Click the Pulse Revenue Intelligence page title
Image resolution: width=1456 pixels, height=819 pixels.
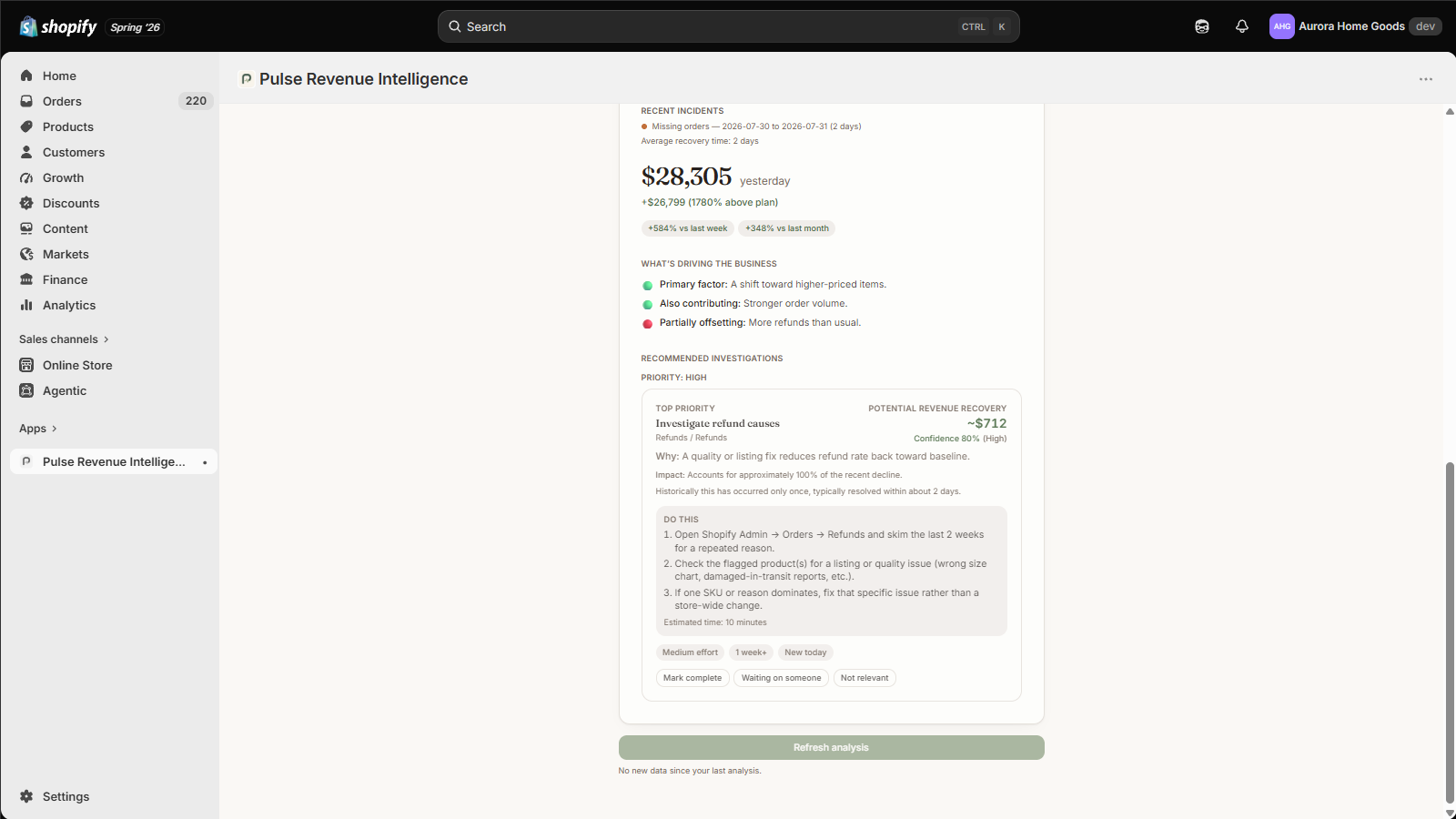coord(363,79)
